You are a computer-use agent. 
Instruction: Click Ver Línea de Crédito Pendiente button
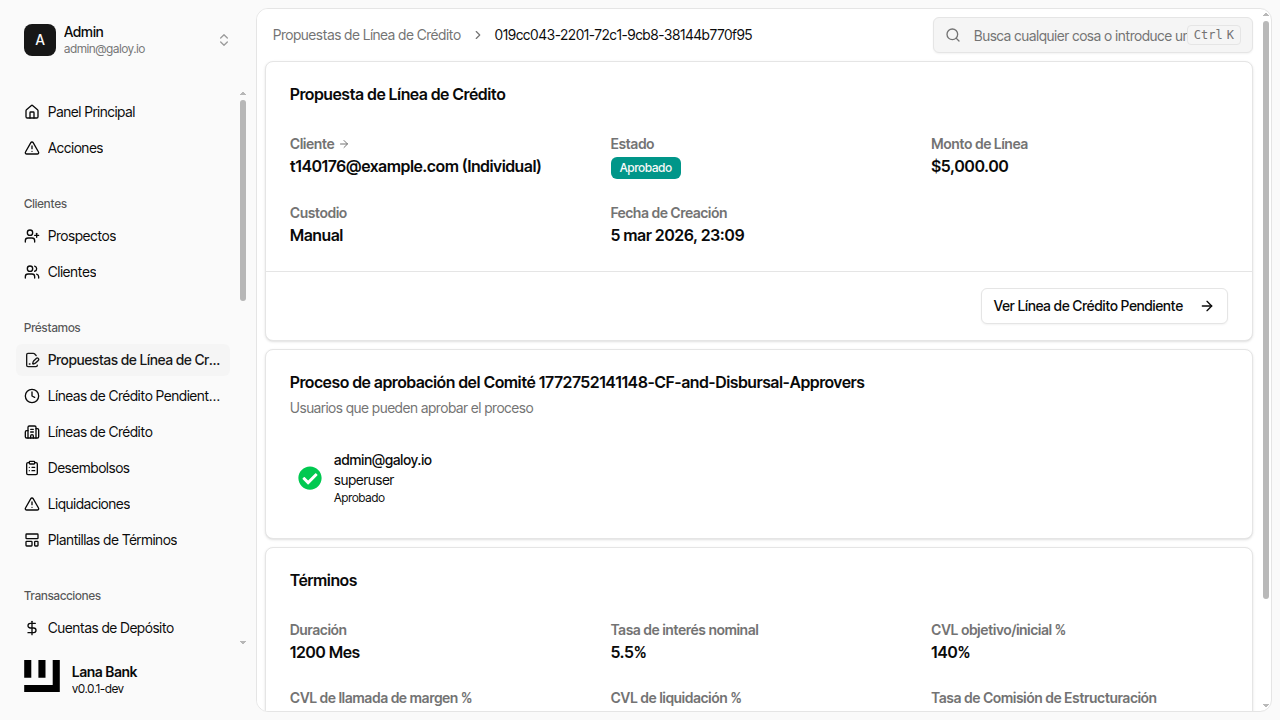pyautogui.click(x=1103, y=306)
